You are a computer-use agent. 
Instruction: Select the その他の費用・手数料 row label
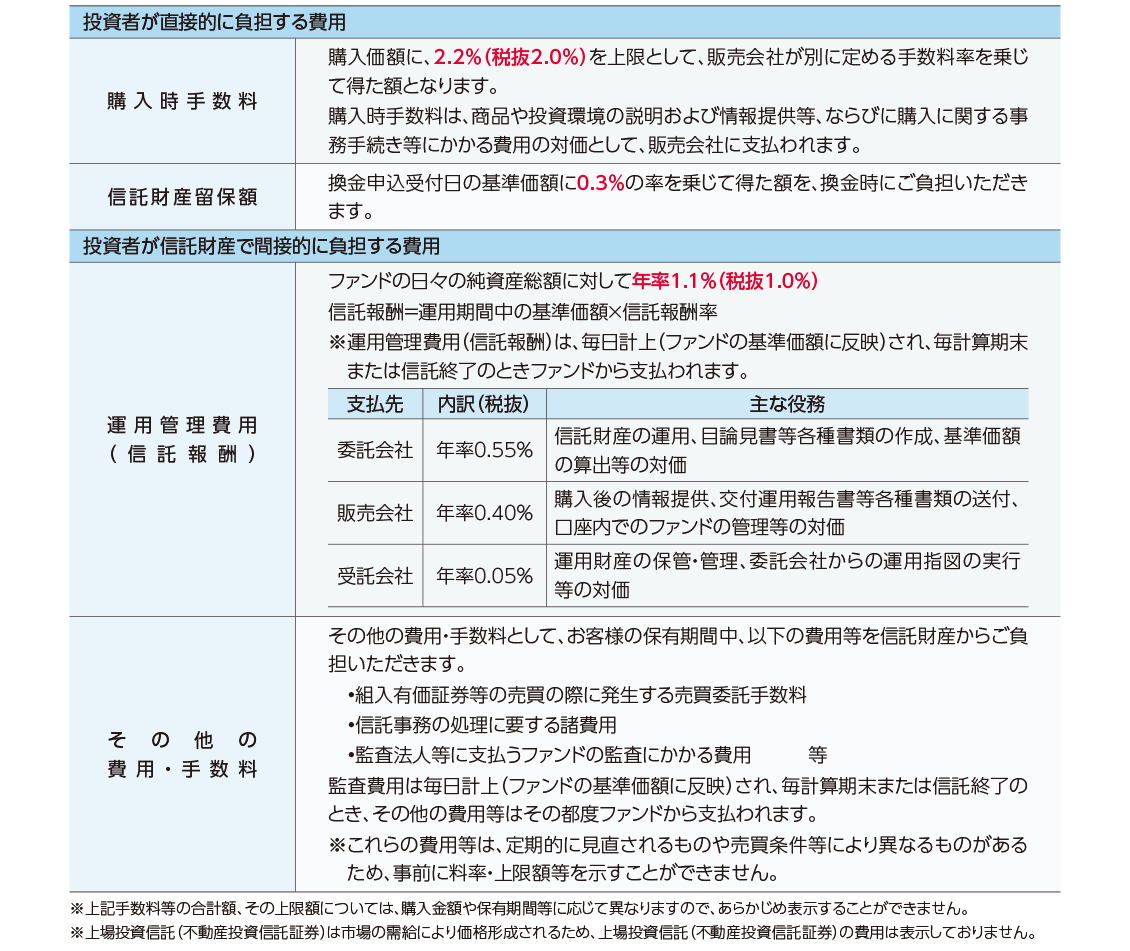[182, 755]
